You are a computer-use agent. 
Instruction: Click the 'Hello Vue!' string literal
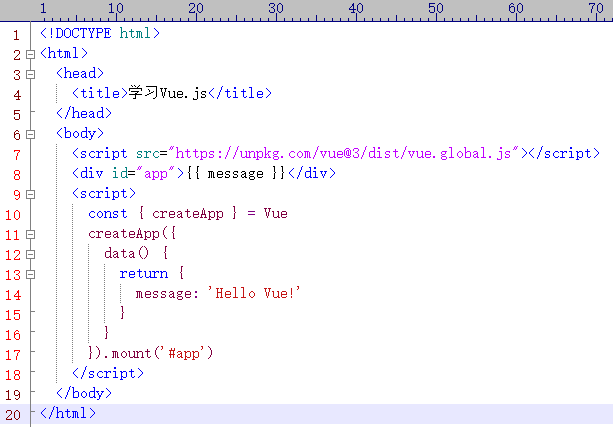(254, 293)
